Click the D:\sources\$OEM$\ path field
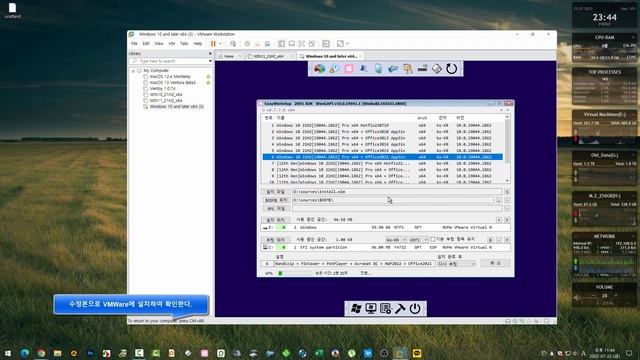The height and width of the screenshot is (360, 640). click(x=393, y=200)
